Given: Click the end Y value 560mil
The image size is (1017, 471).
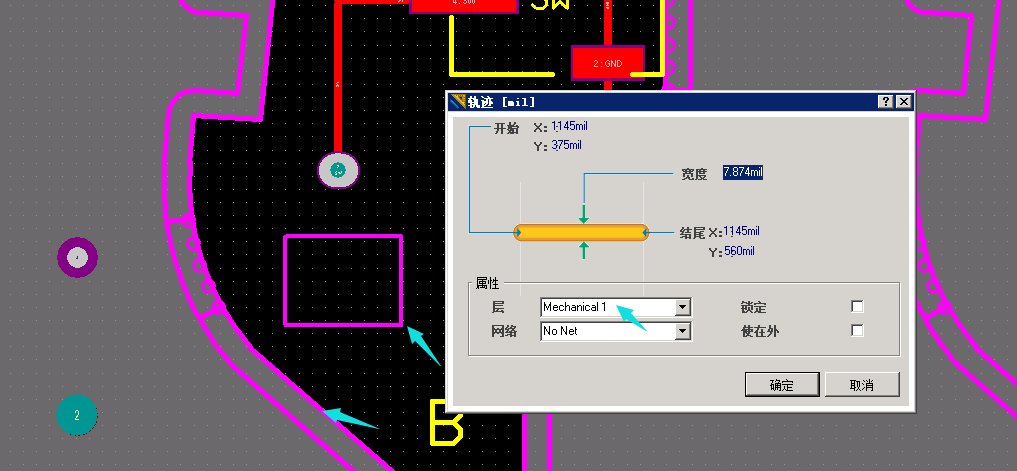Looking at the screenshot, I should [x=739, y=251].
